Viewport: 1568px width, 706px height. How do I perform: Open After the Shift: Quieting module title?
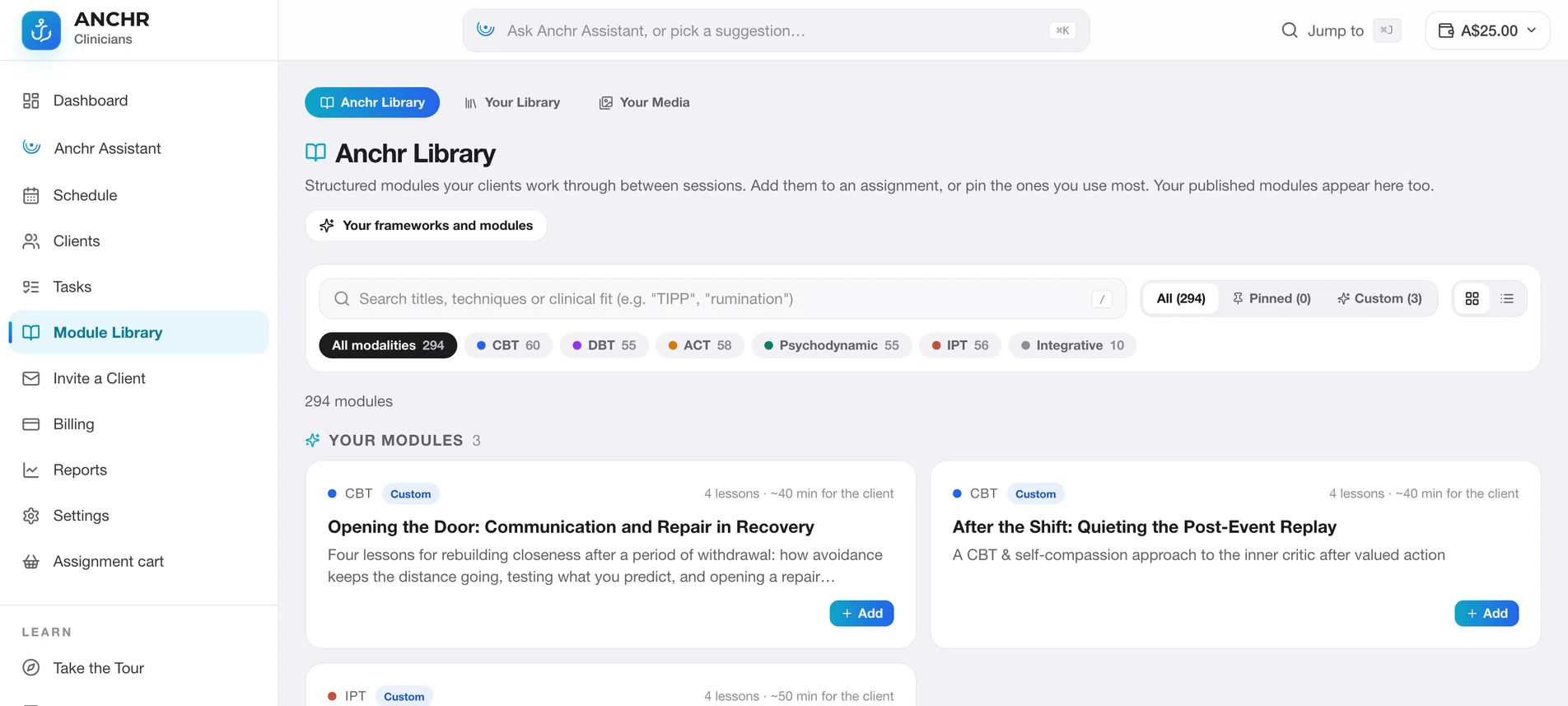[x=1144, y=527]
